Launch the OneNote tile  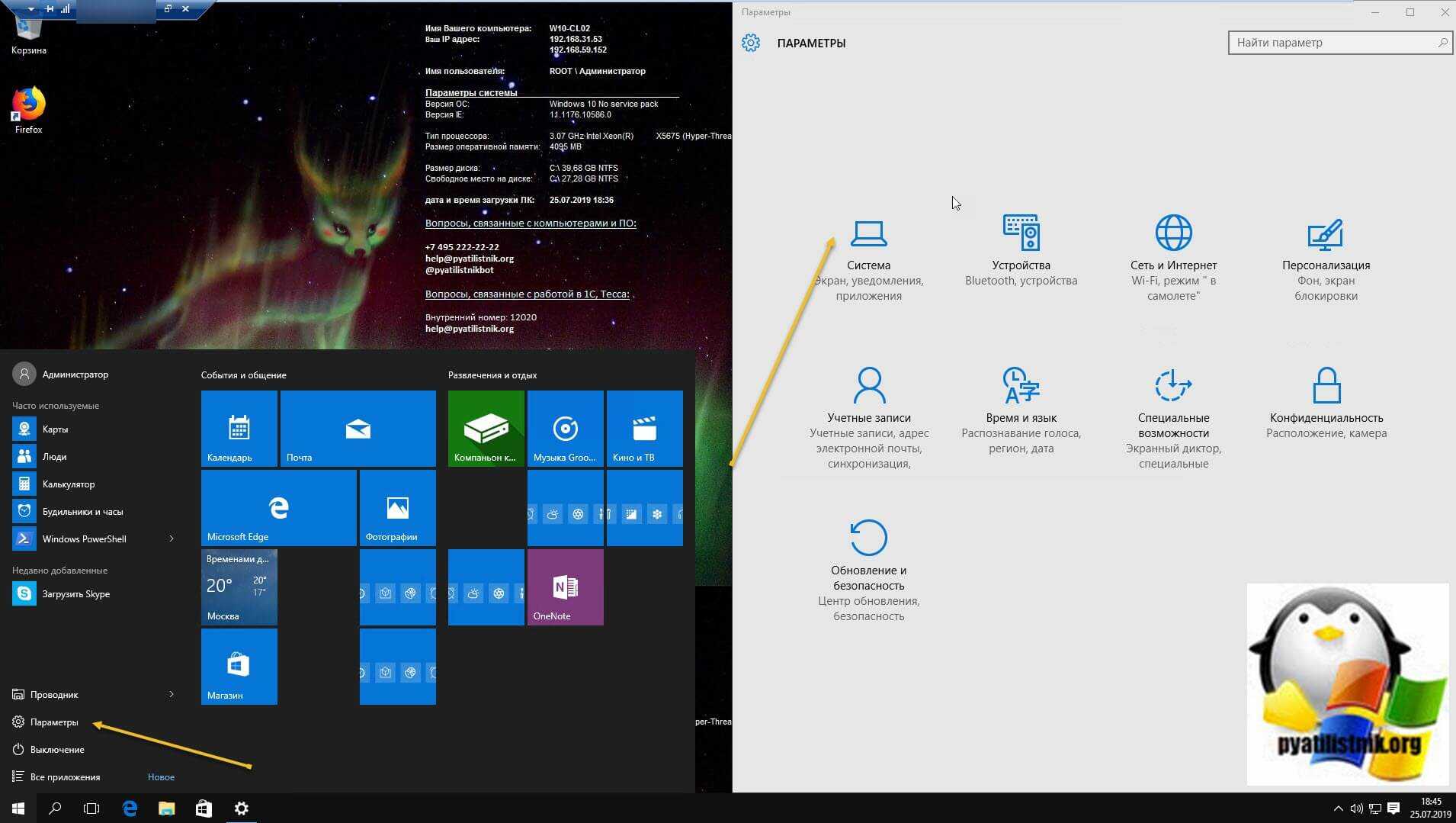[566, 587]
